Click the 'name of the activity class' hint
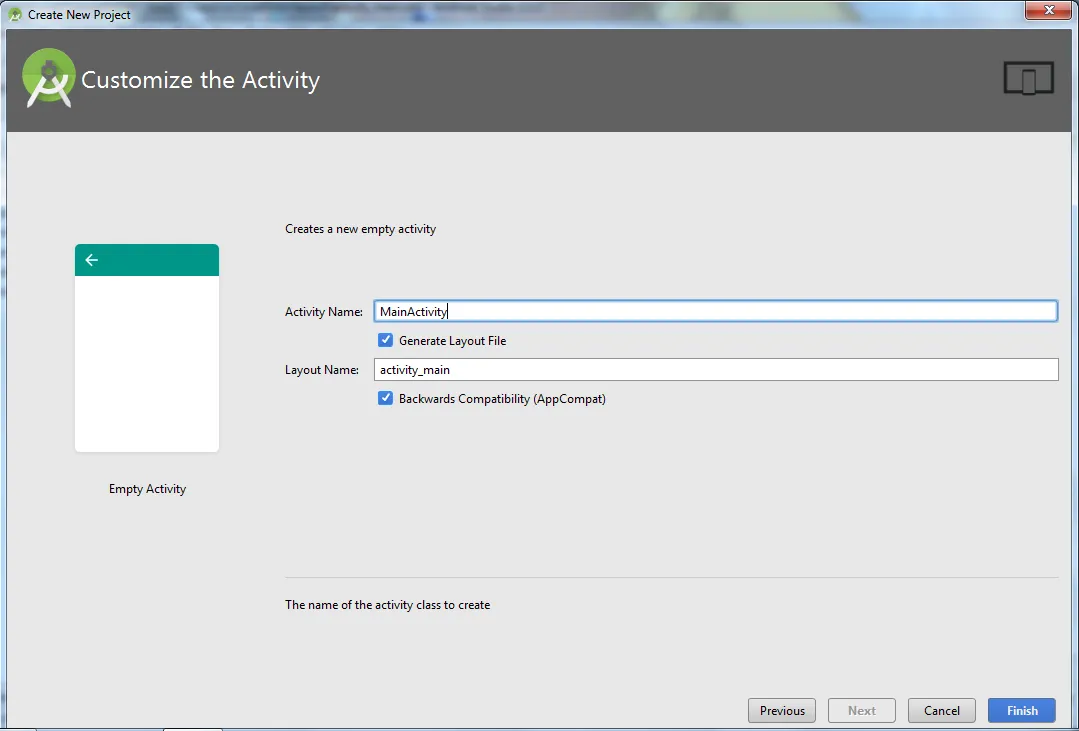 [x=387, y=605]
